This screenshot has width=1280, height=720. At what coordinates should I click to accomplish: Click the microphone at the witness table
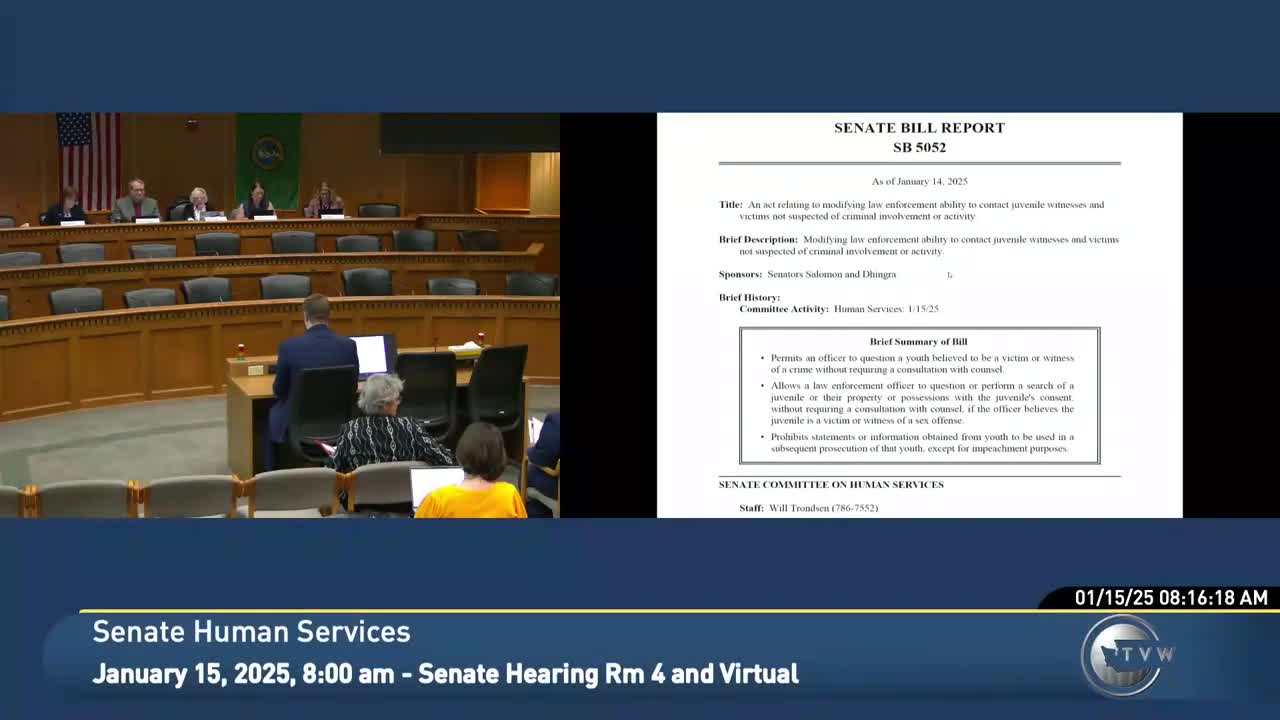[436, 342]
